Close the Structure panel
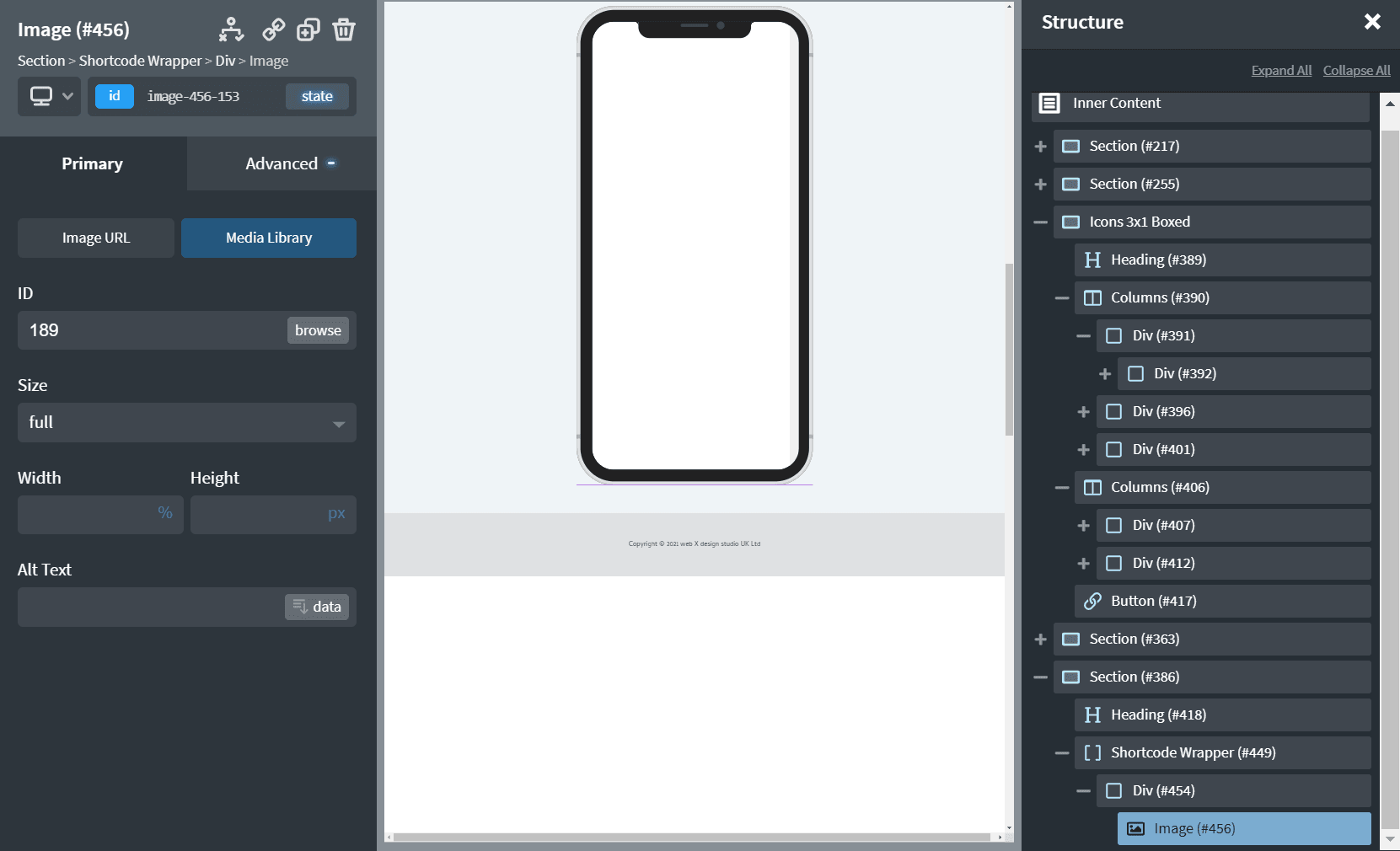The width and height of the screenshot is (1400, 851). tap(1372, 22)
